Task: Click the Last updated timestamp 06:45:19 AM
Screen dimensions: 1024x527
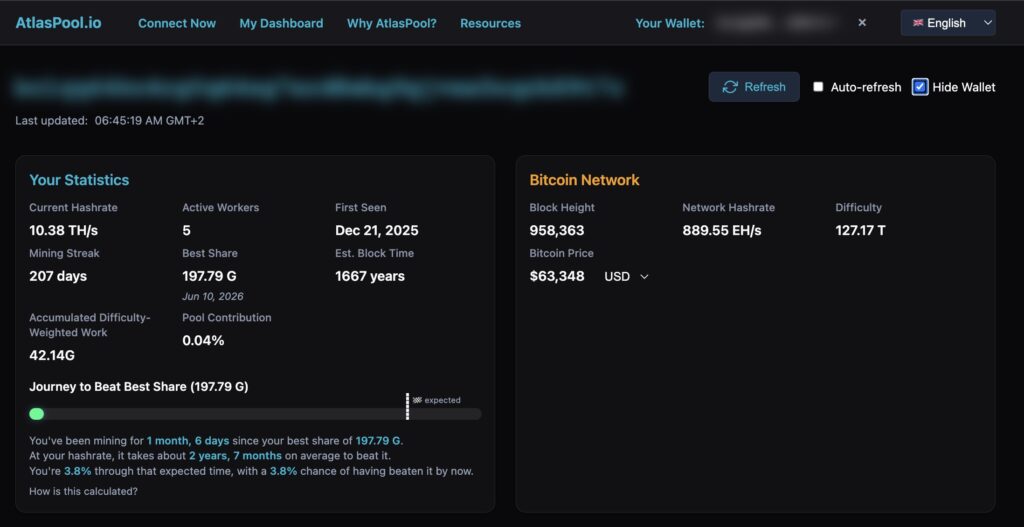Action: click(x=149, y=121)
